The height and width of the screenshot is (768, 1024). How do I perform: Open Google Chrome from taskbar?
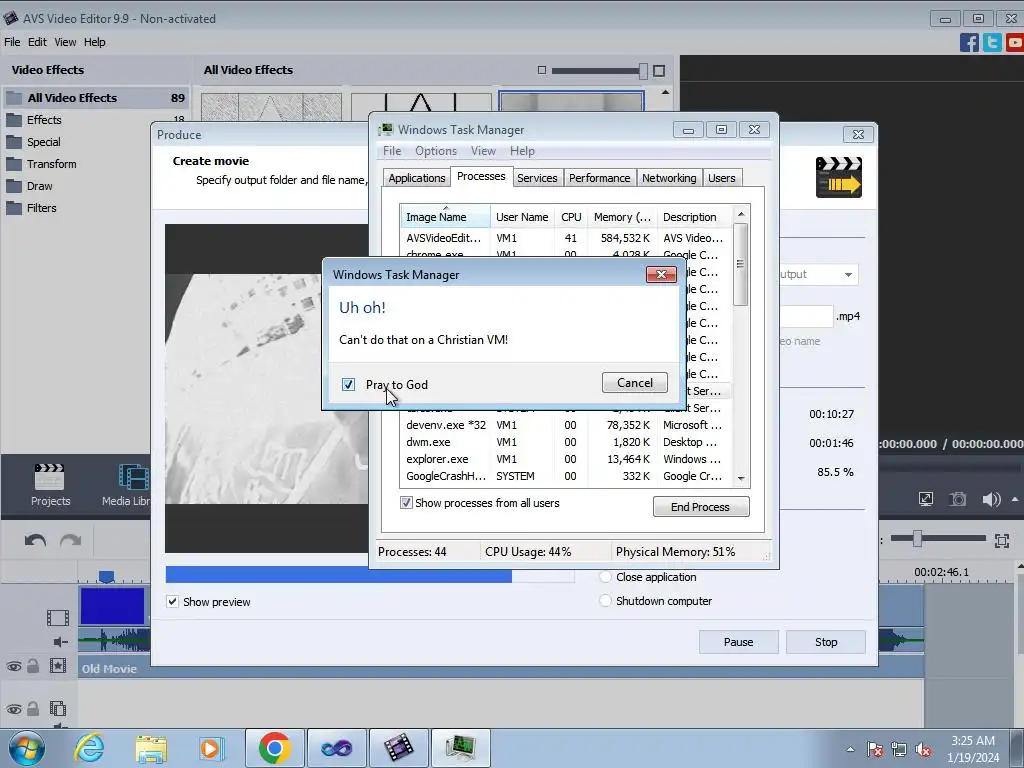click(x=274, y=748)
